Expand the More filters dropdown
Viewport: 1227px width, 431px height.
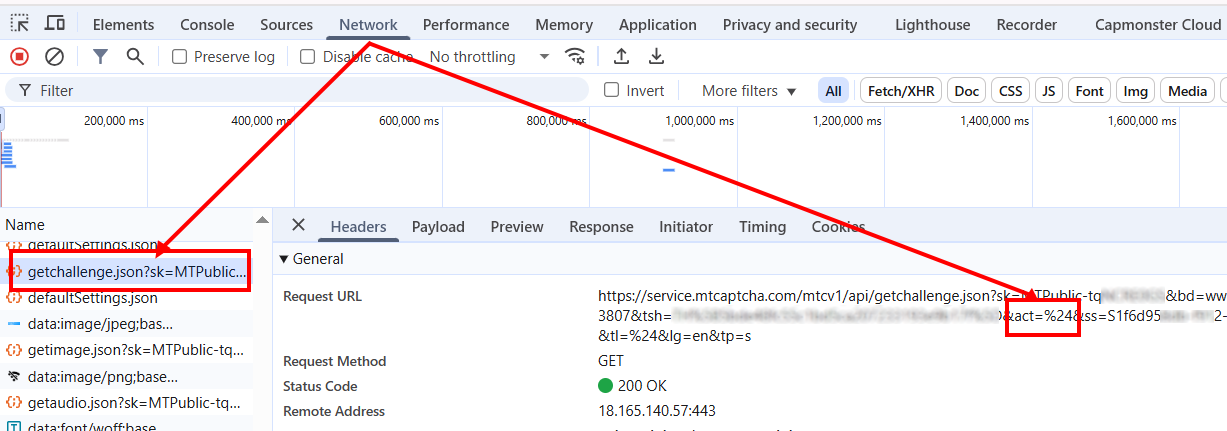[749, 91]
